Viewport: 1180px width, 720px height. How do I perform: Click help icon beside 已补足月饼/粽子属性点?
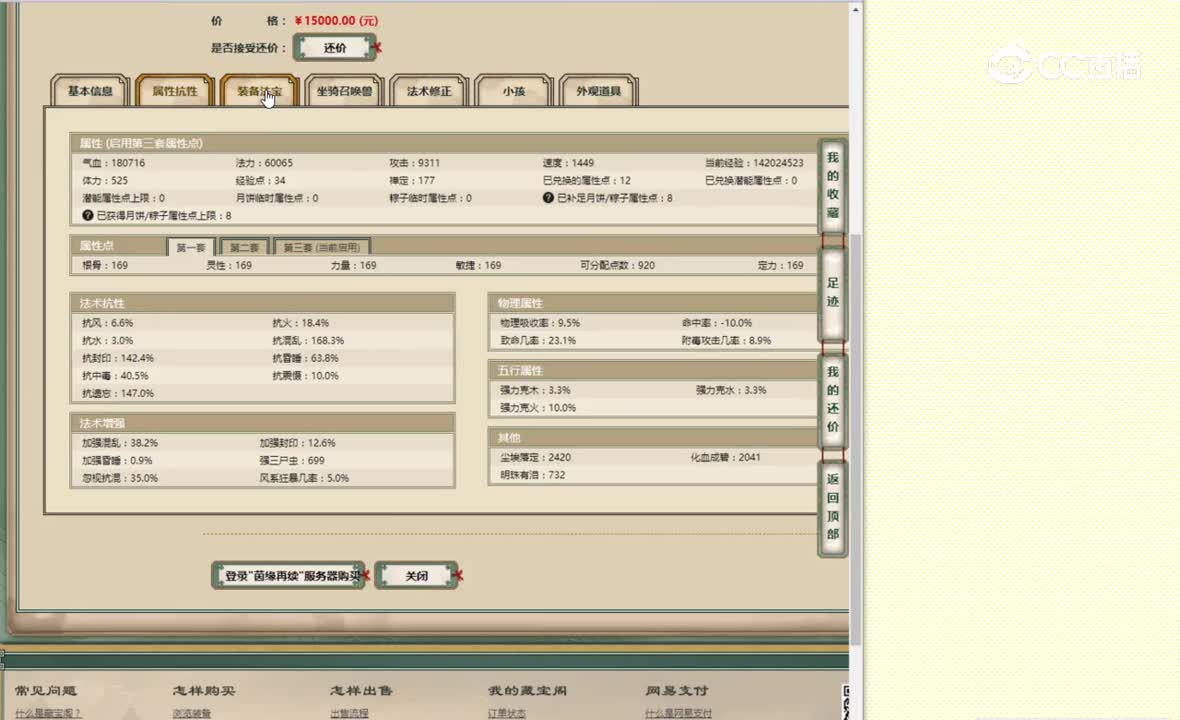(548, 197)
